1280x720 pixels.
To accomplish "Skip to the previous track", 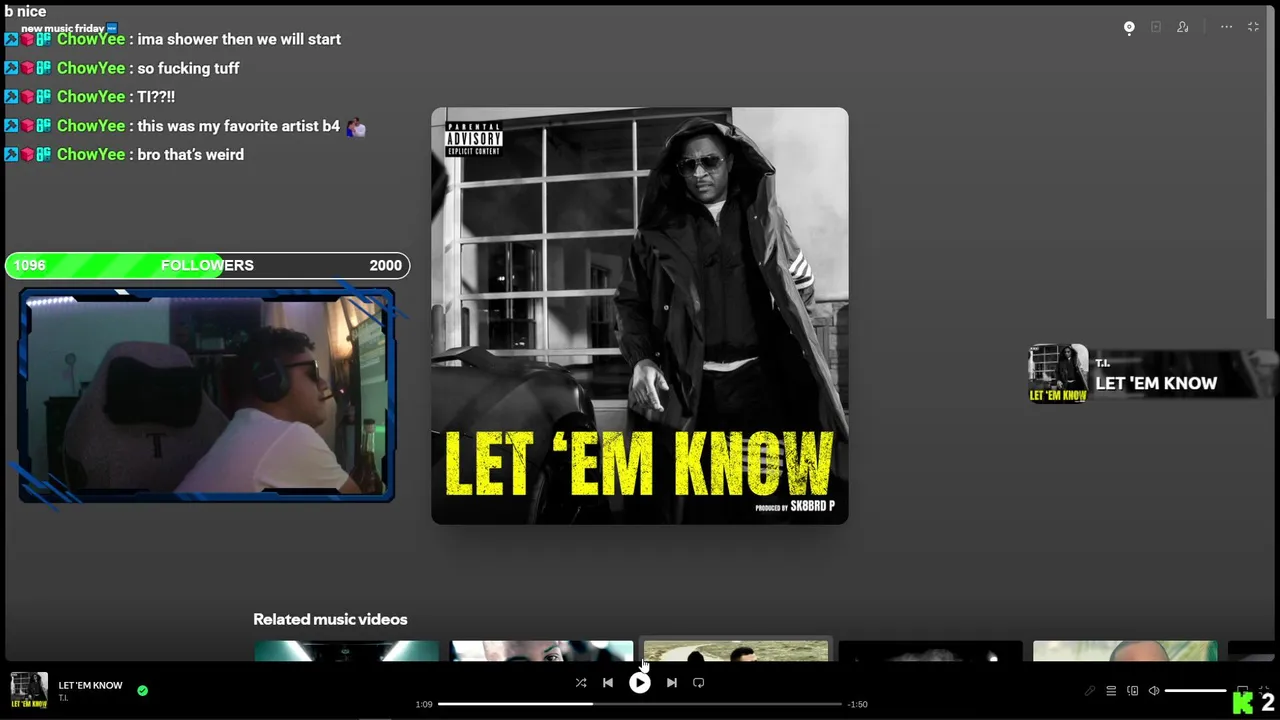I will pyautogui.click(x=608, y=683).
